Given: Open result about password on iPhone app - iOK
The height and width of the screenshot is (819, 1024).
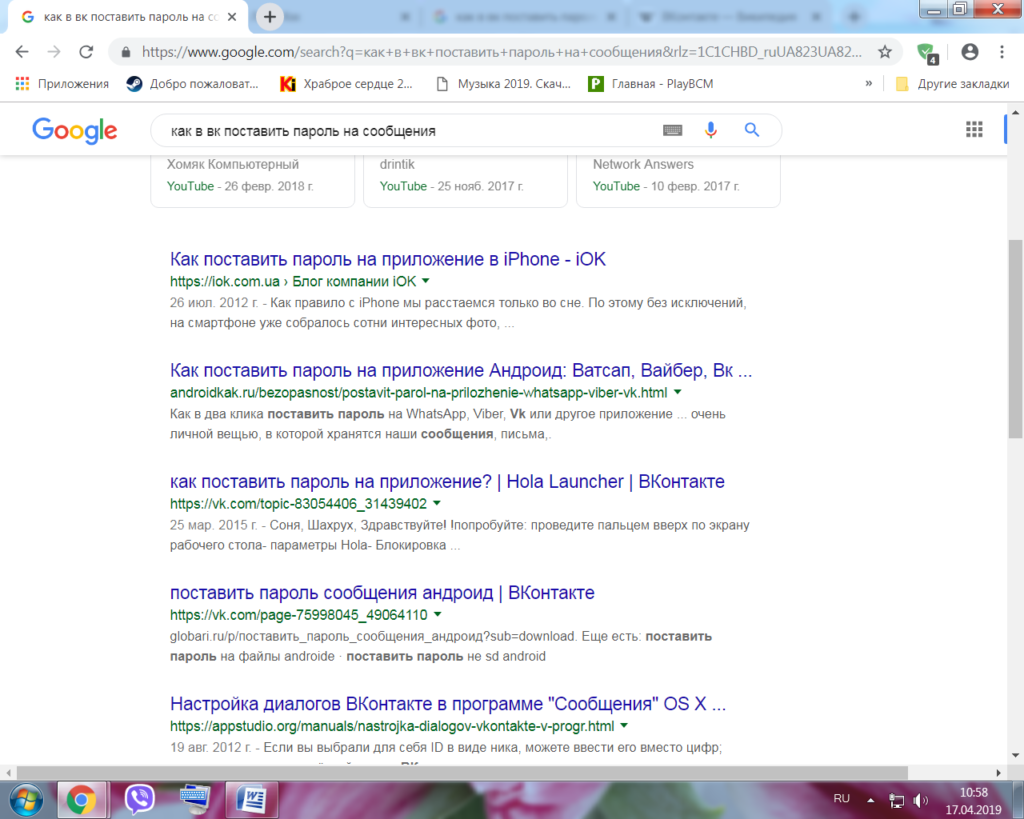Looking at the screenshot, I should 388,259.
